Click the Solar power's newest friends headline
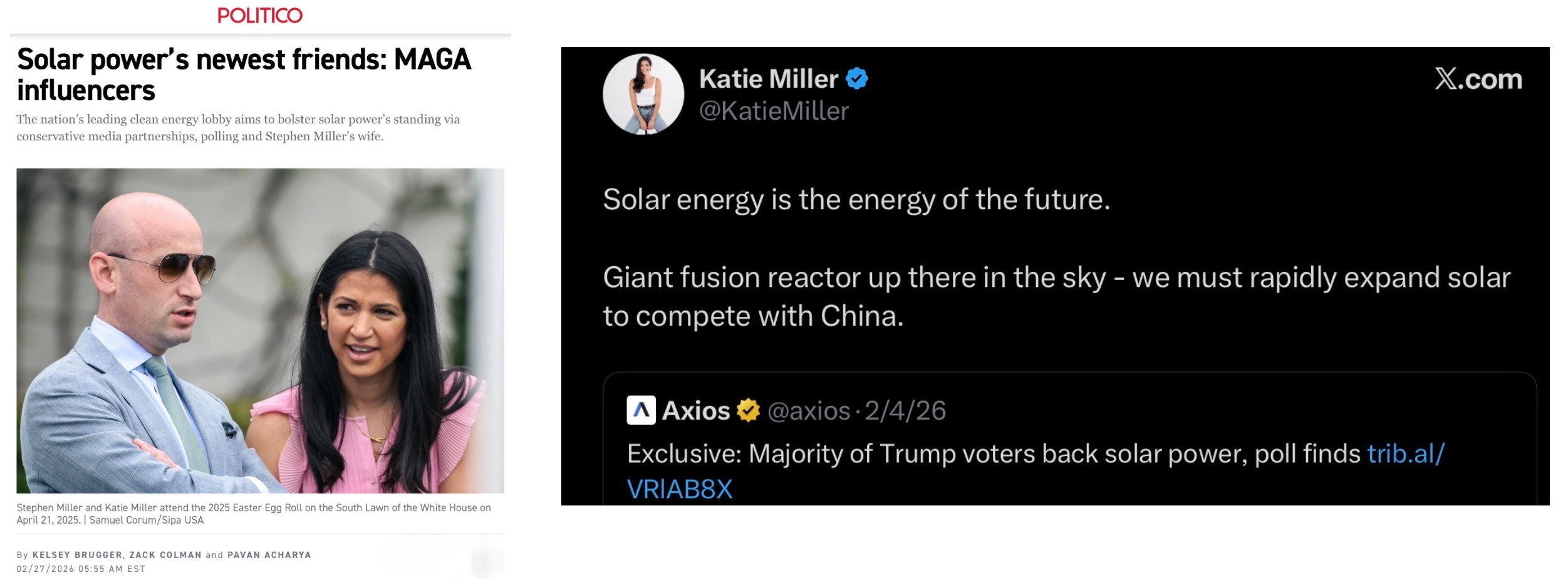The width and height of the screenshot is (1568, 580). click(x=244, y=75)
